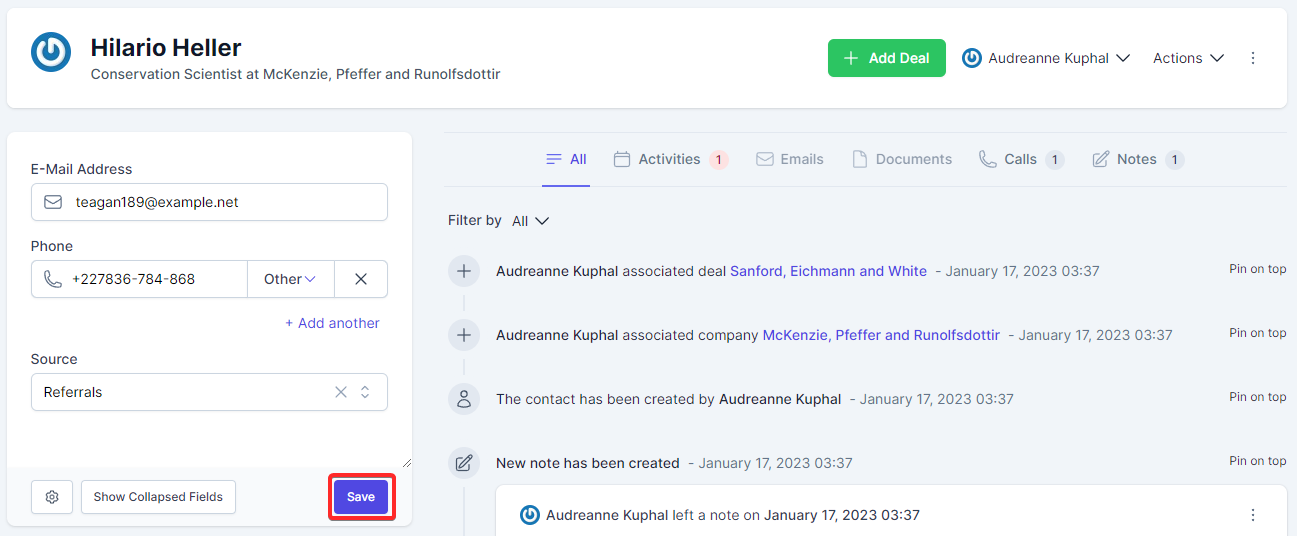Open the phone type Other dropdown
This screenshot has width=1297, height=536.
click(x=290, y=280)
